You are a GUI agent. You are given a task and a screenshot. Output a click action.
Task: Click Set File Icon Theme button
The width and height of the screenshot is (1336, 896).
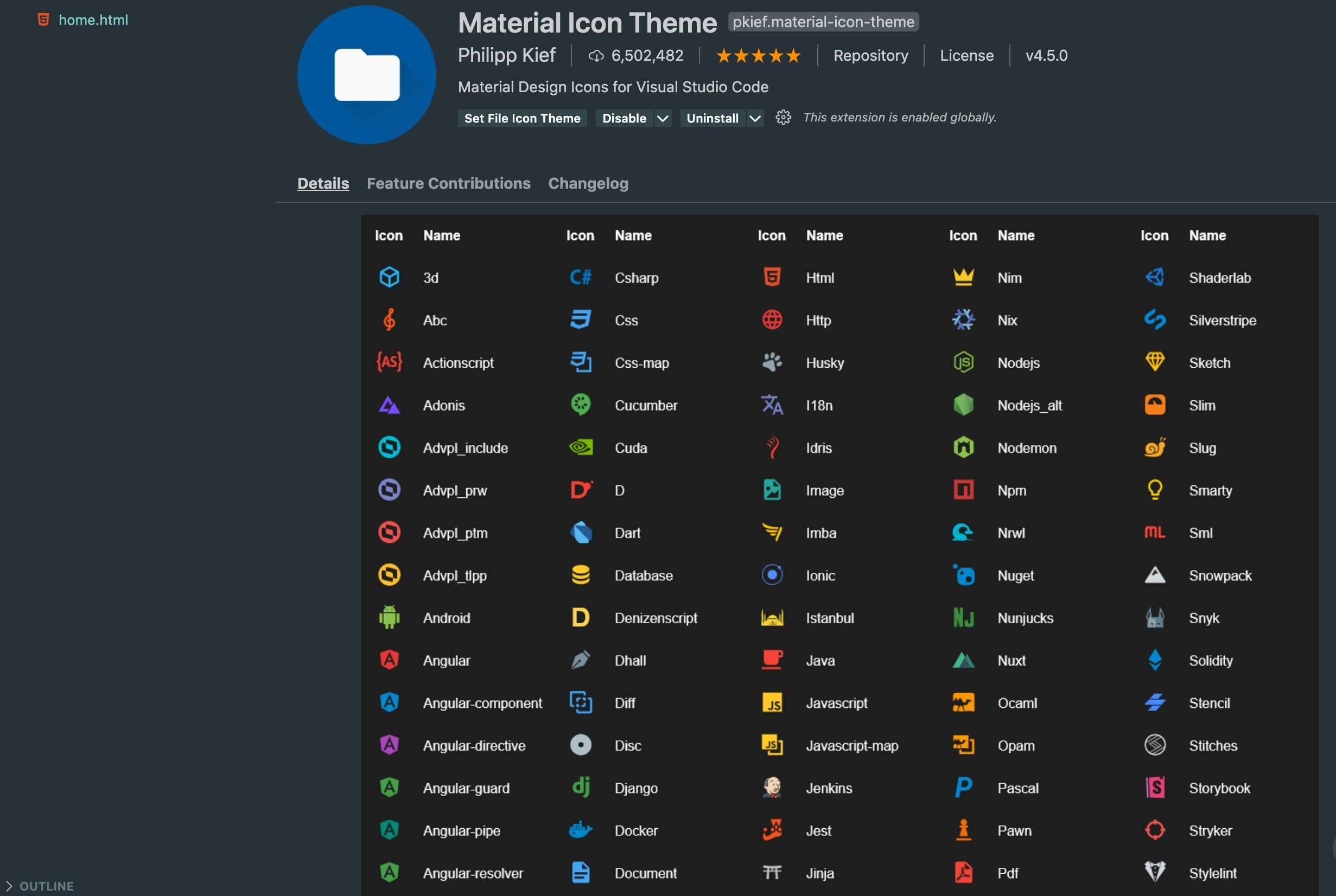(522, 118)
